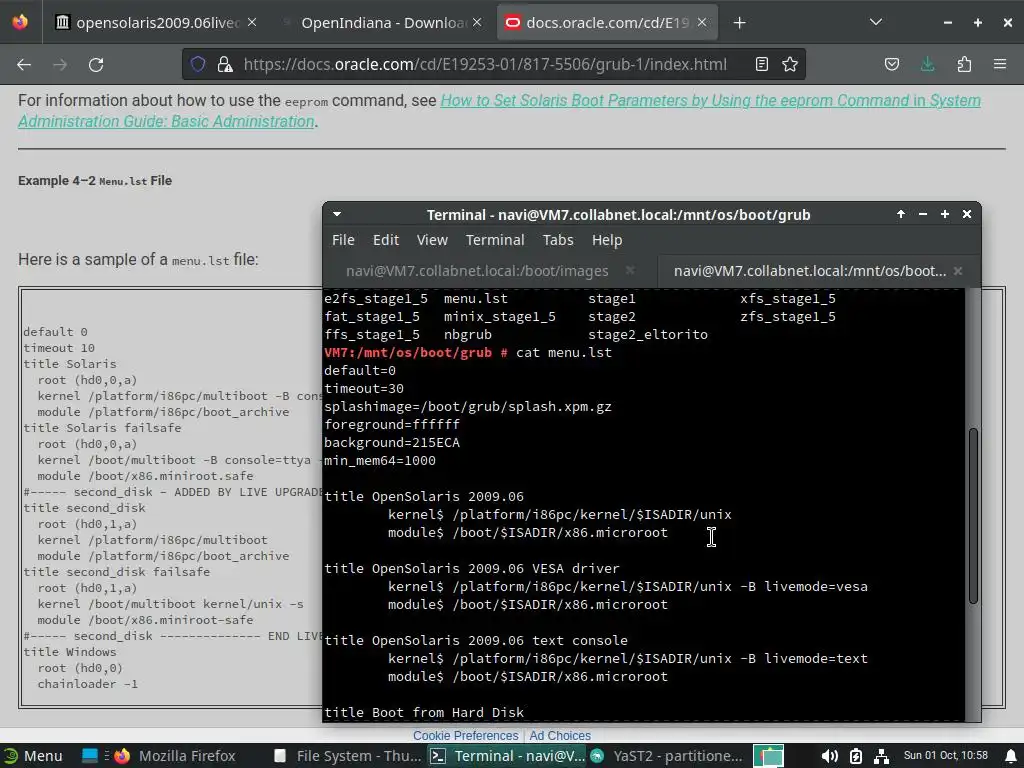Open the power manager battery icon
The height and width of the screenshot is (768, 1024).
[x=856, y=756]
